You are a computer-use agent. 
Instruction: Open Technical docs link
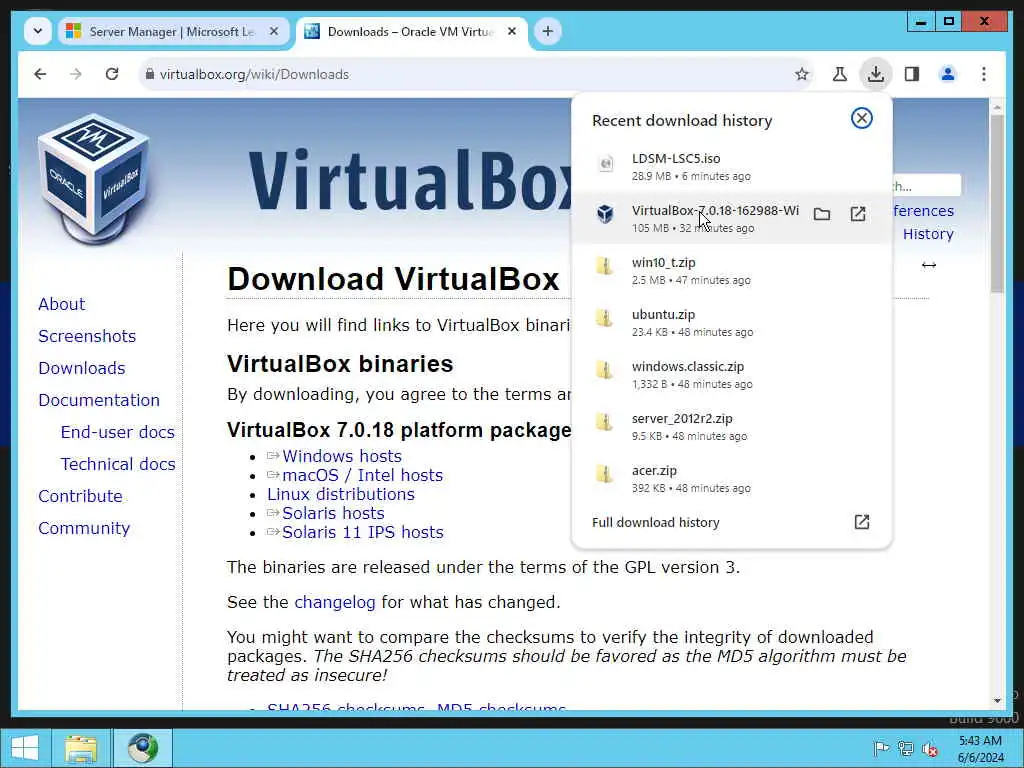point(118,464)
